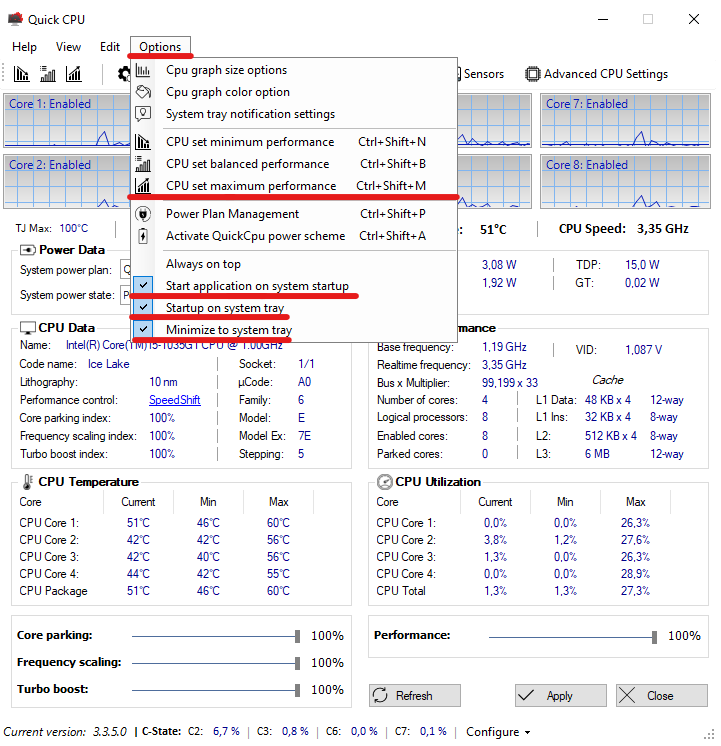The width and height of the screenshot is (721, 746).
Task: Click the Cpu graph size options icon
Action: click(x=143, y=70)
